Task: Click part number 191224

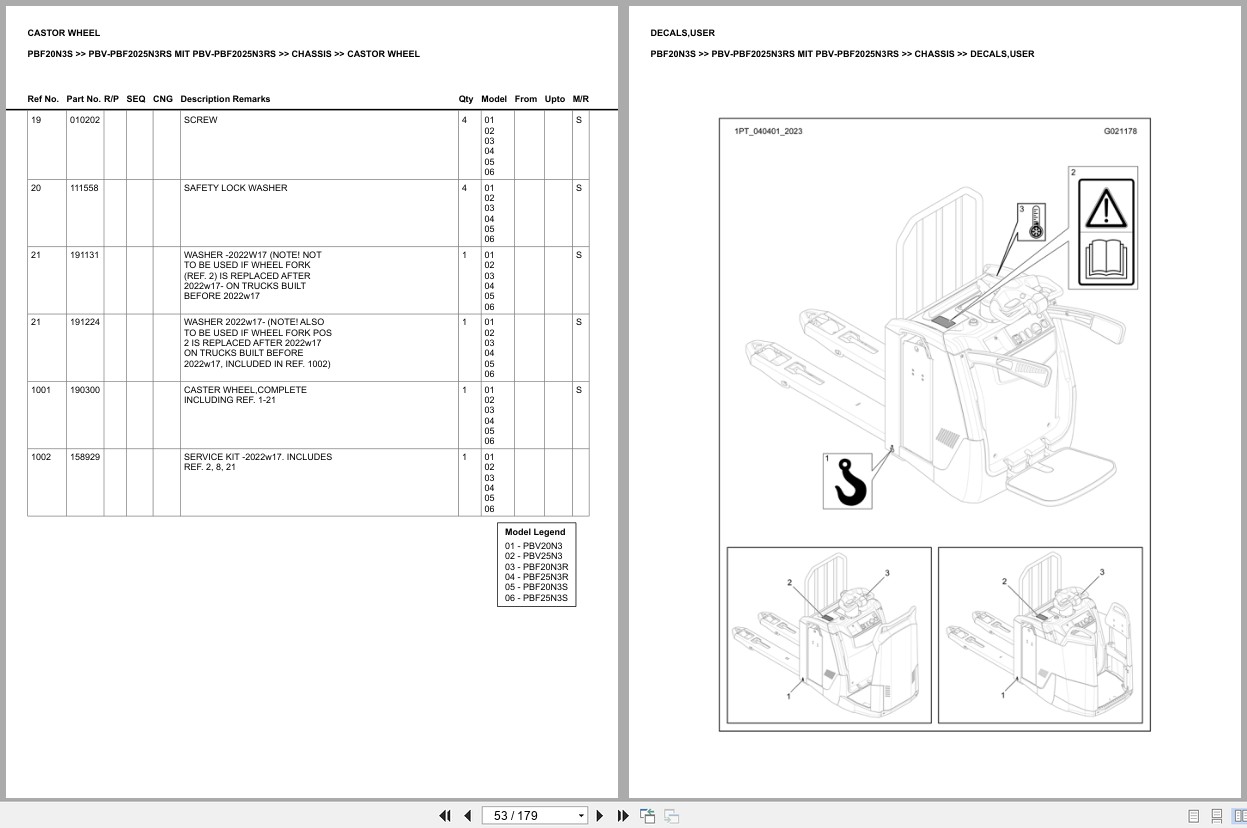Action: pos(85,322)
